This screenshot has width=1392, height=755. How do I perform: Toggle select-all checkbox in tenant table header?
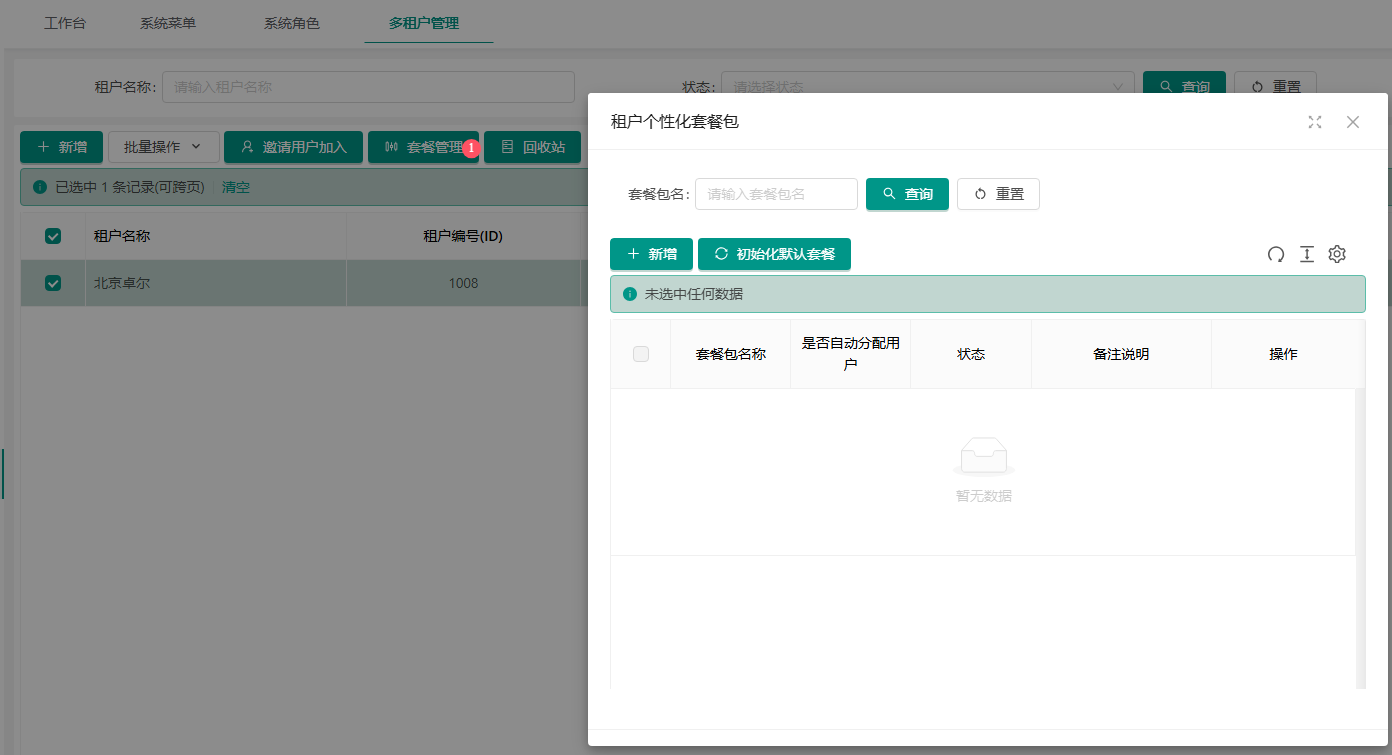[x=53, y=236]
